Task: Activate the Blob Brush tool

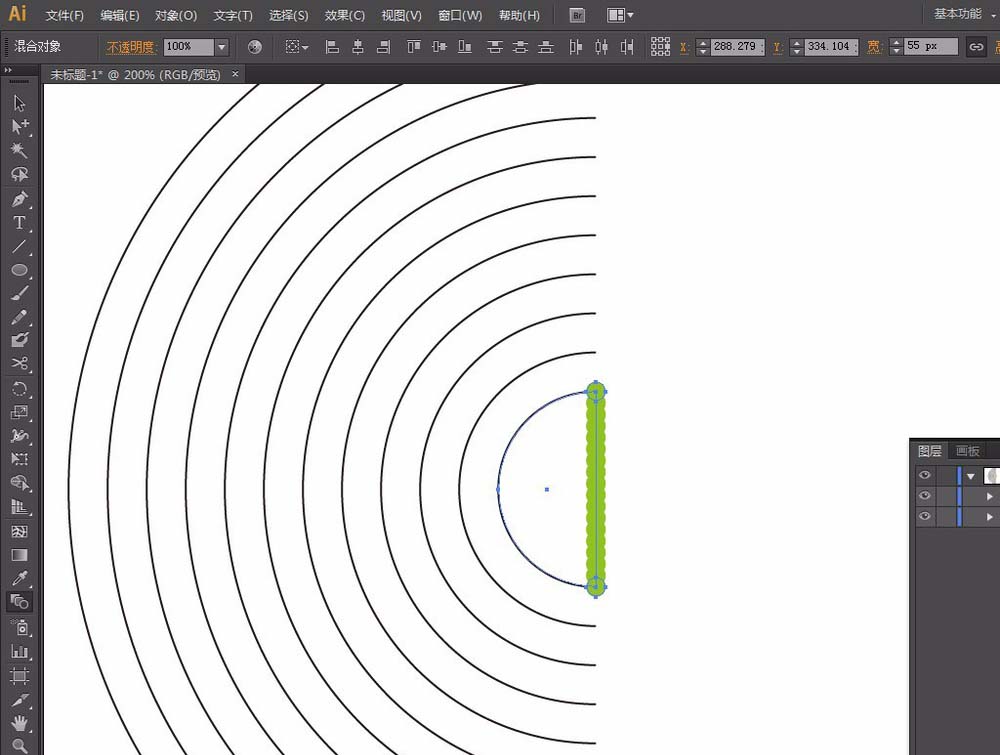Action: (x=19, y=340)
